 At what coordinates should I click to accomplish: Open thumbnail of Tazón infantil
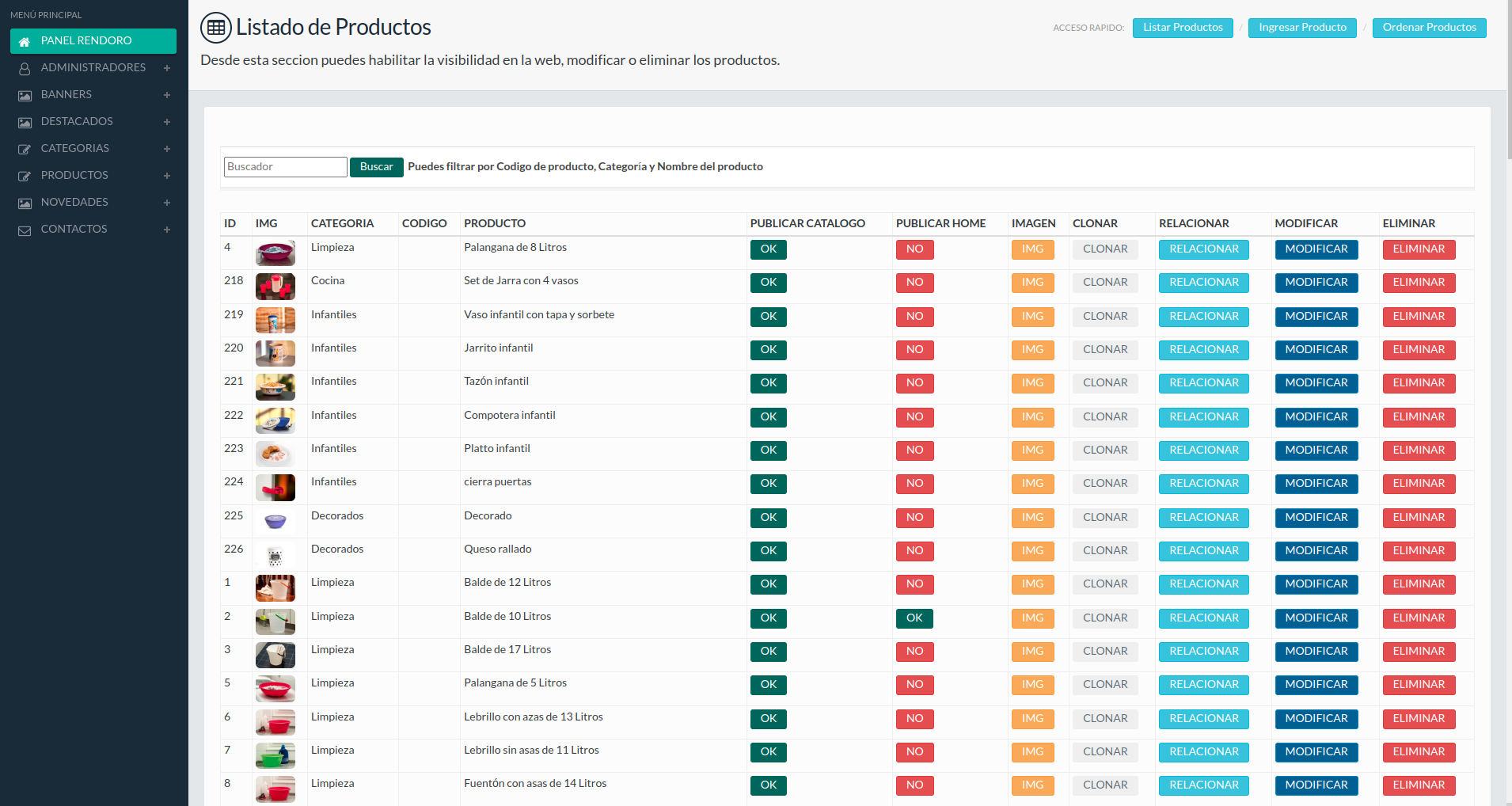275,387
